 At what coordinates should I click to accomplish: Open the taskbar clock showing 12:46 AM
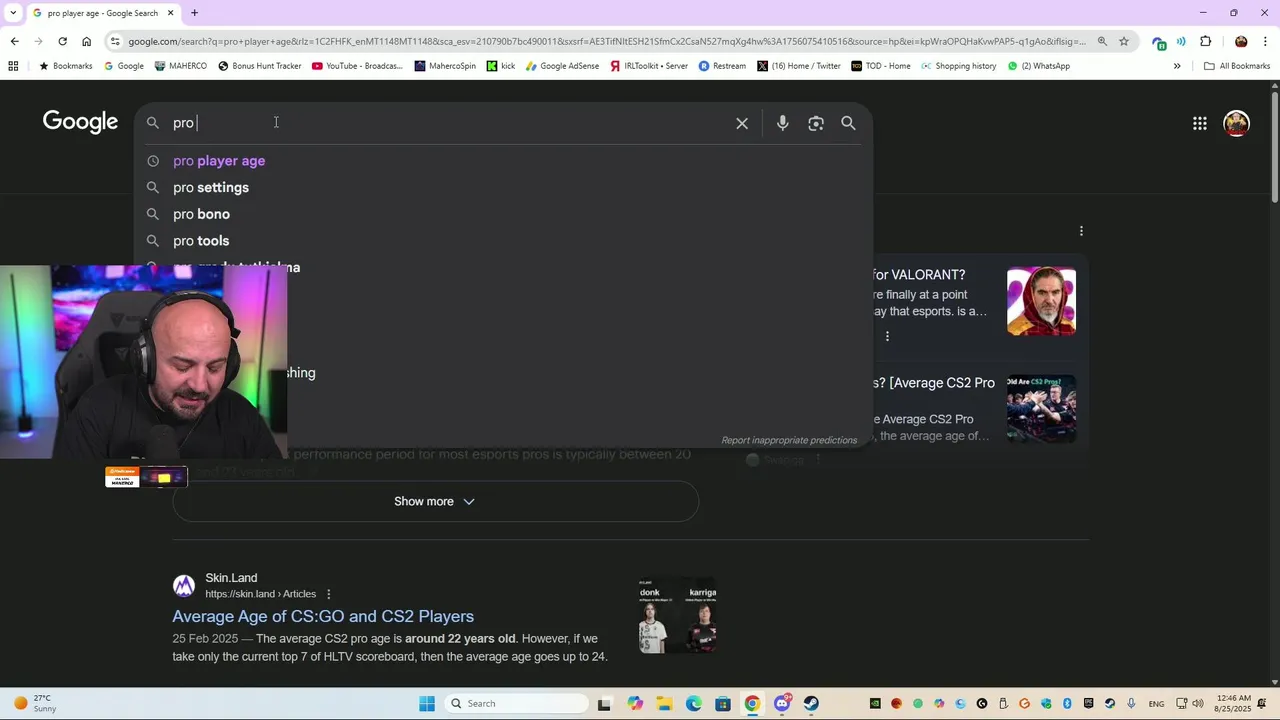1233,703
